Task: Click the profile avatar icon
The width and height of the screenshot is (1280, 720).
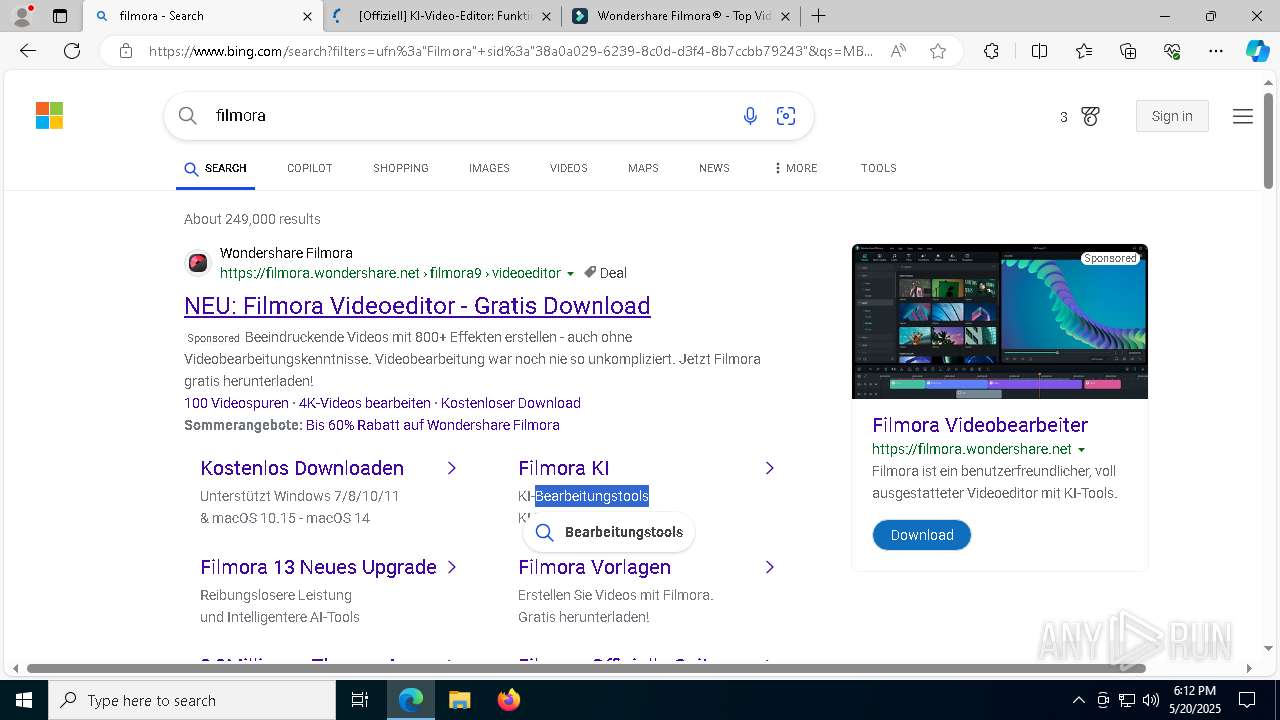Action: (22, 16)
